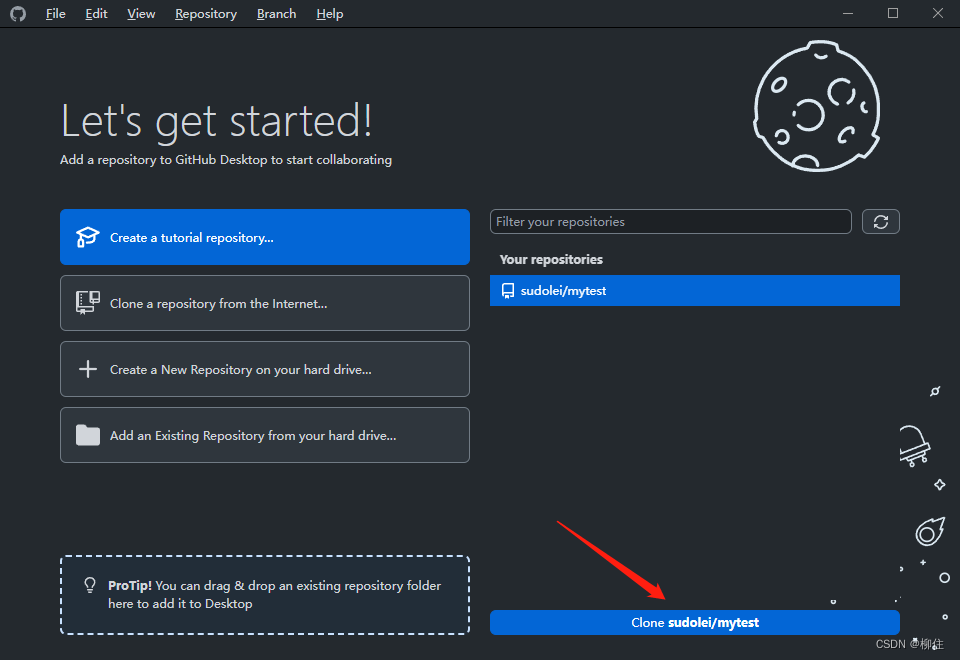Click the 'Let's get started!' heading

tap(217, 121)
